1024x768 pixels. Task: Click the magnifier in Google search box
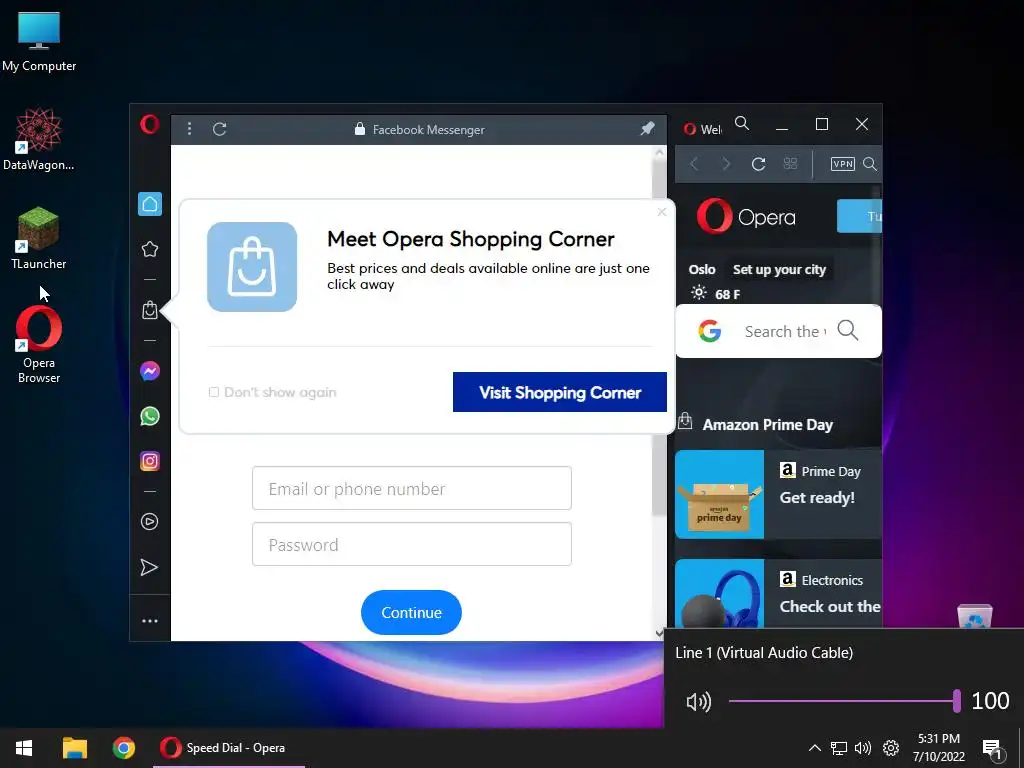[848, 330]
